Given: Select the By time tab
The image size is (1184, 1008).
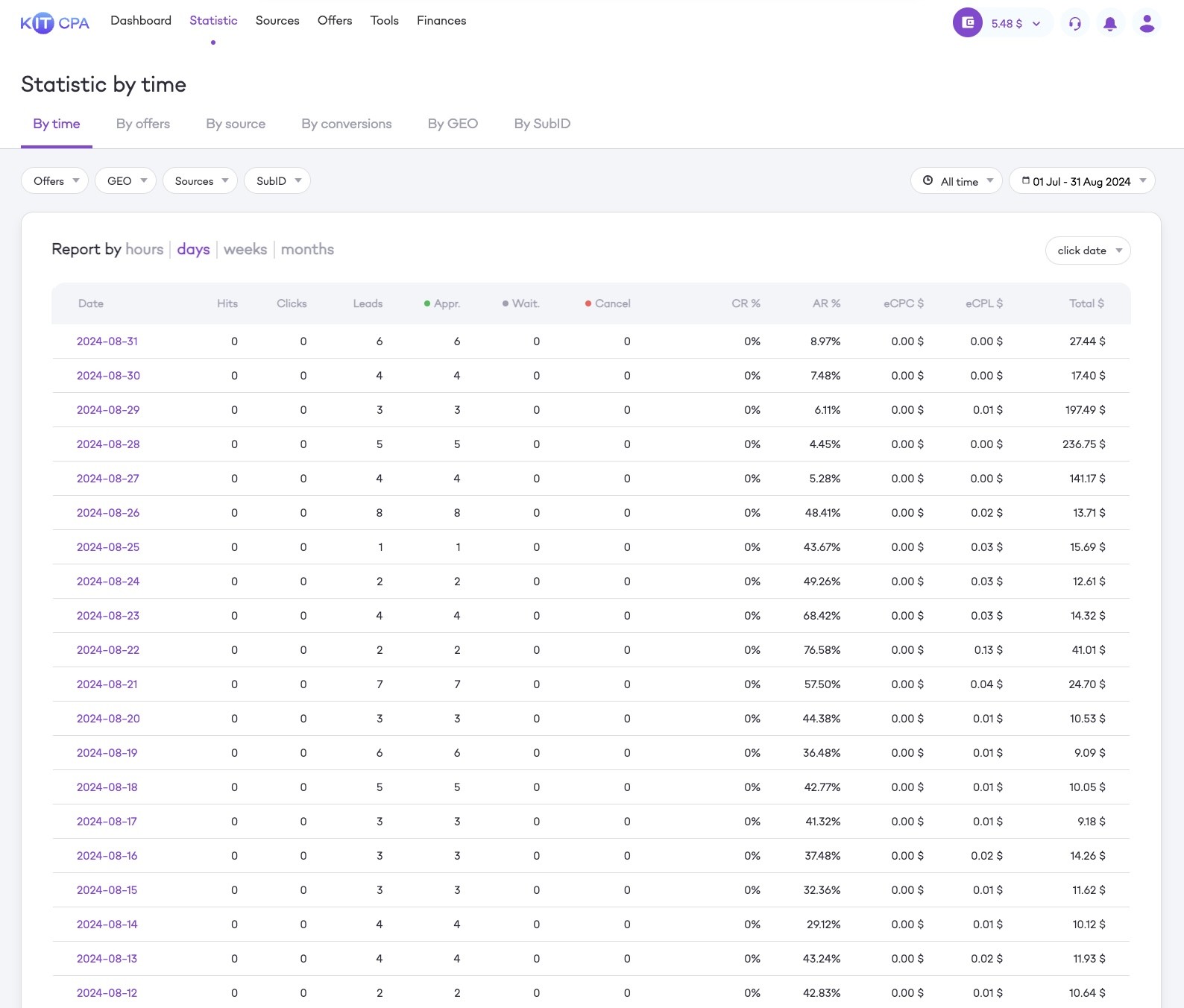Looking at the screenshot, I should point(57,124).
